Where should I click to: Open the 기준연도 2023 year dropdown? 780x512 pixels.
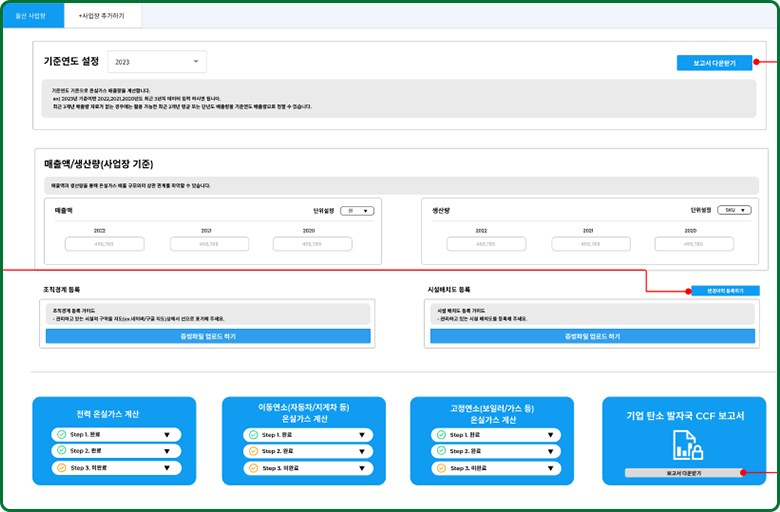click(x=156, y=62)
